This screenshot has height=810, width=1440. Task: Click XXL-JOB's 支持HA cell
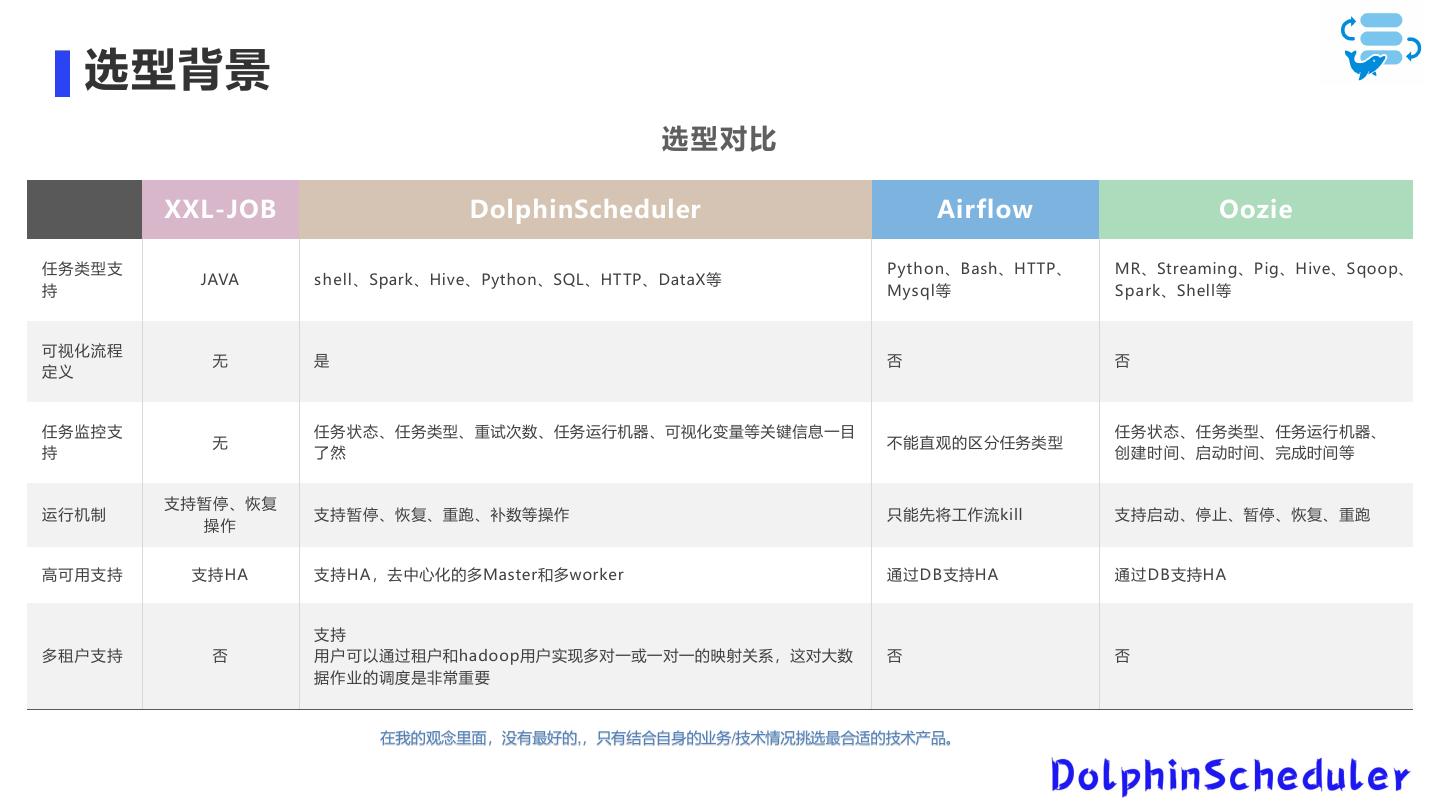(x=220, y=575)
